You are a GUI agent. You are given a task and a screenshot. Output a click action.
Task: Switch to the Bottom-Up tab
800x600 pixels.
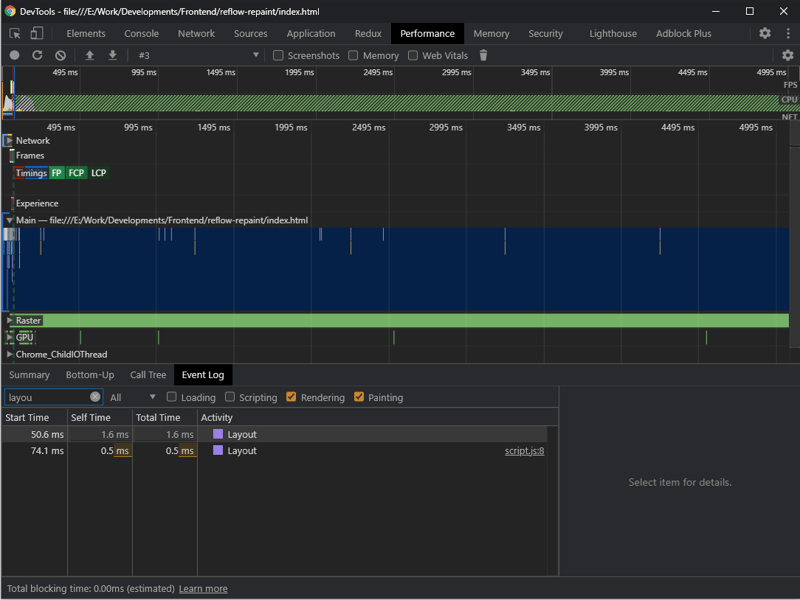(x=90, y=375)
